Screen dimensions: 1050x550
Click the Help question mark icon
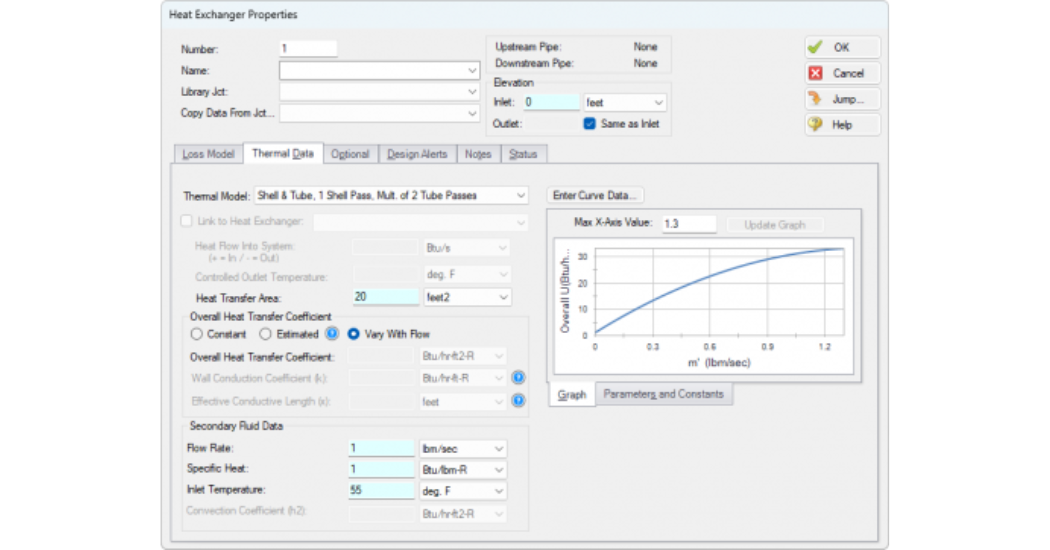pos(816,125)
